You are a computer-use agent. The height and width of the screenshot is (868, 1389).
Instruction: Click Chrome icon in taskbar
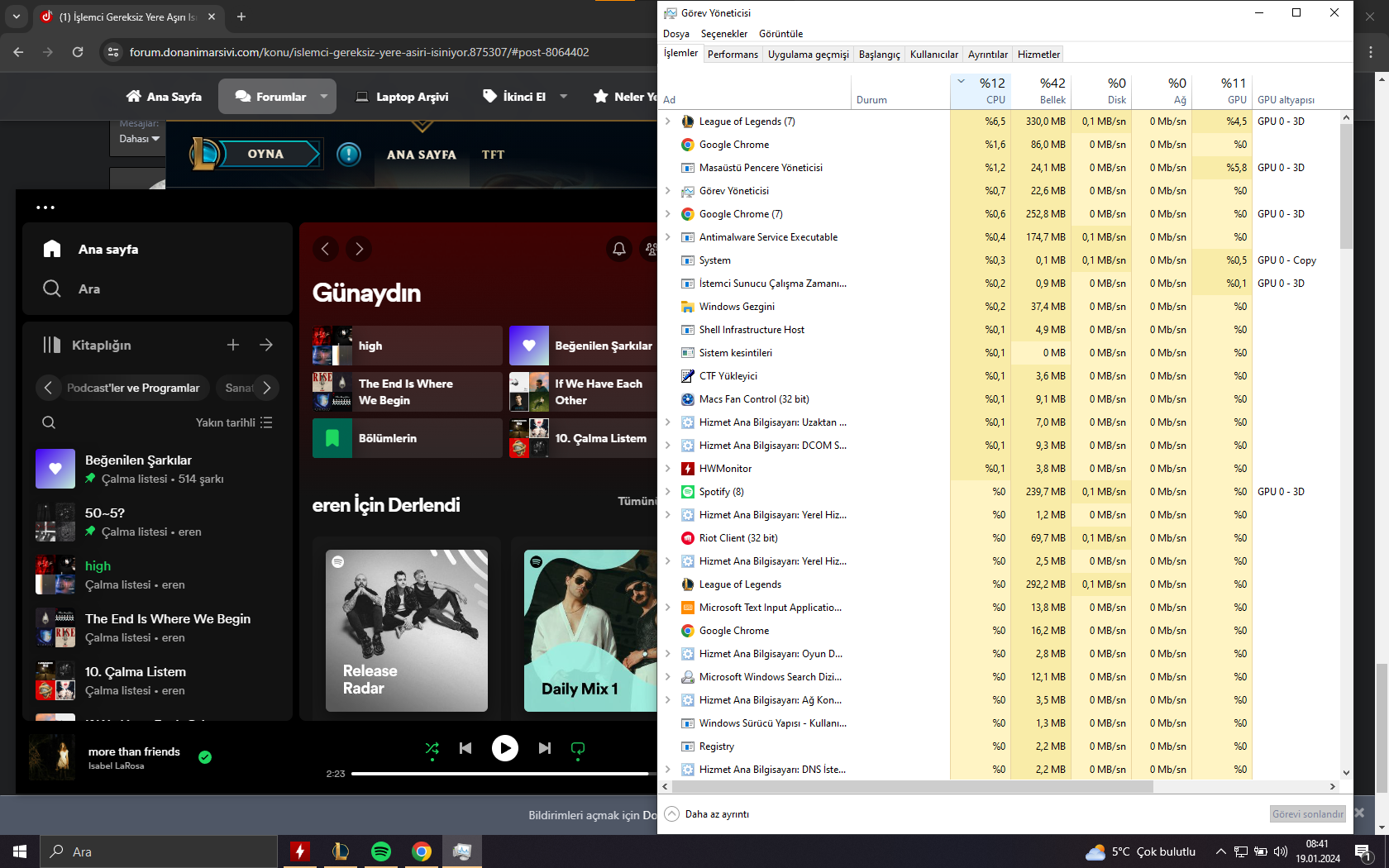[x=422, y=851]
